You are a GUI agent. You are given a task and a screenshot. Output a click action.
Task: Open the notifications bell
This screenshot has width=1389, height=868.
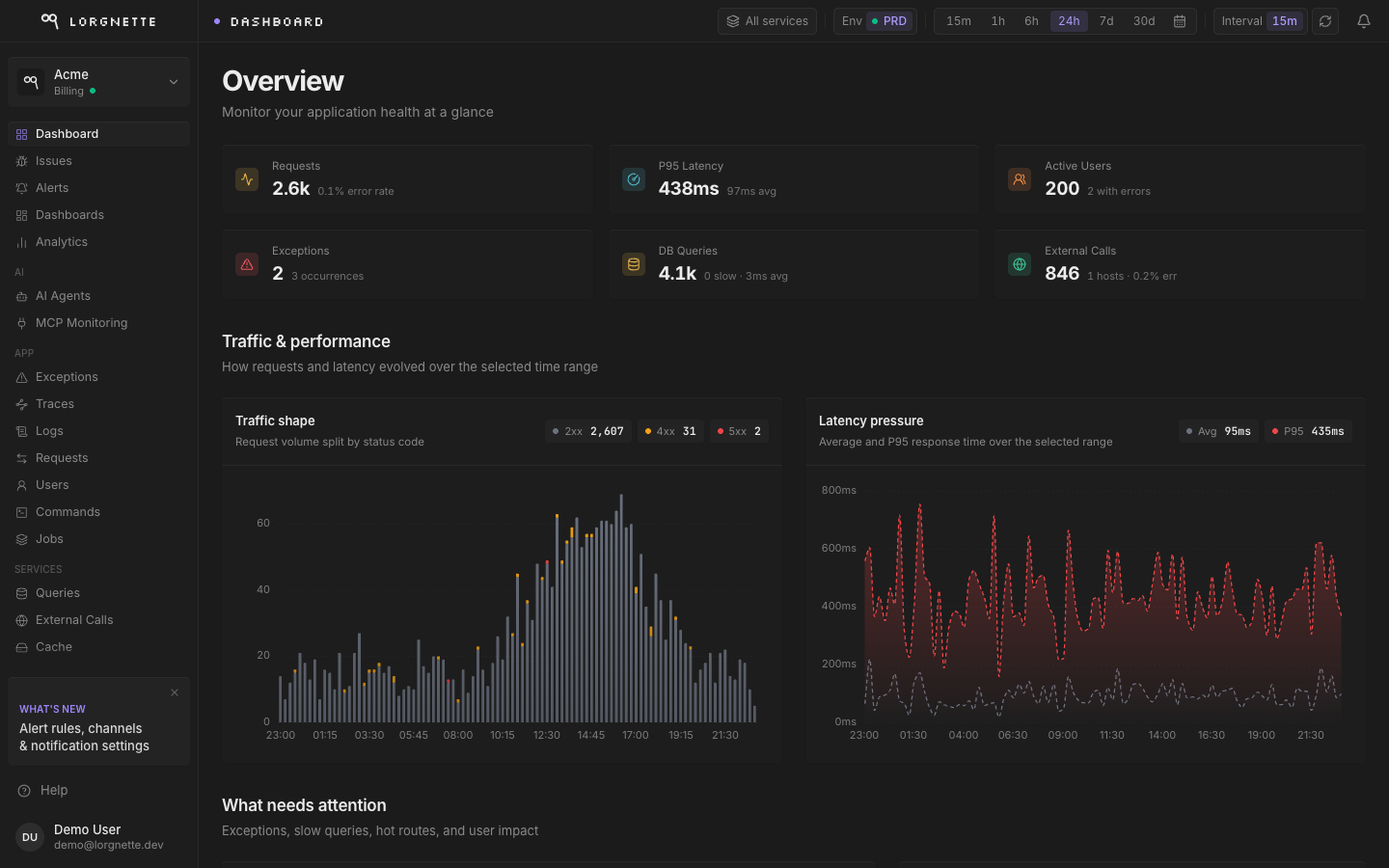pyautogui.click(x=1364, y=21)
